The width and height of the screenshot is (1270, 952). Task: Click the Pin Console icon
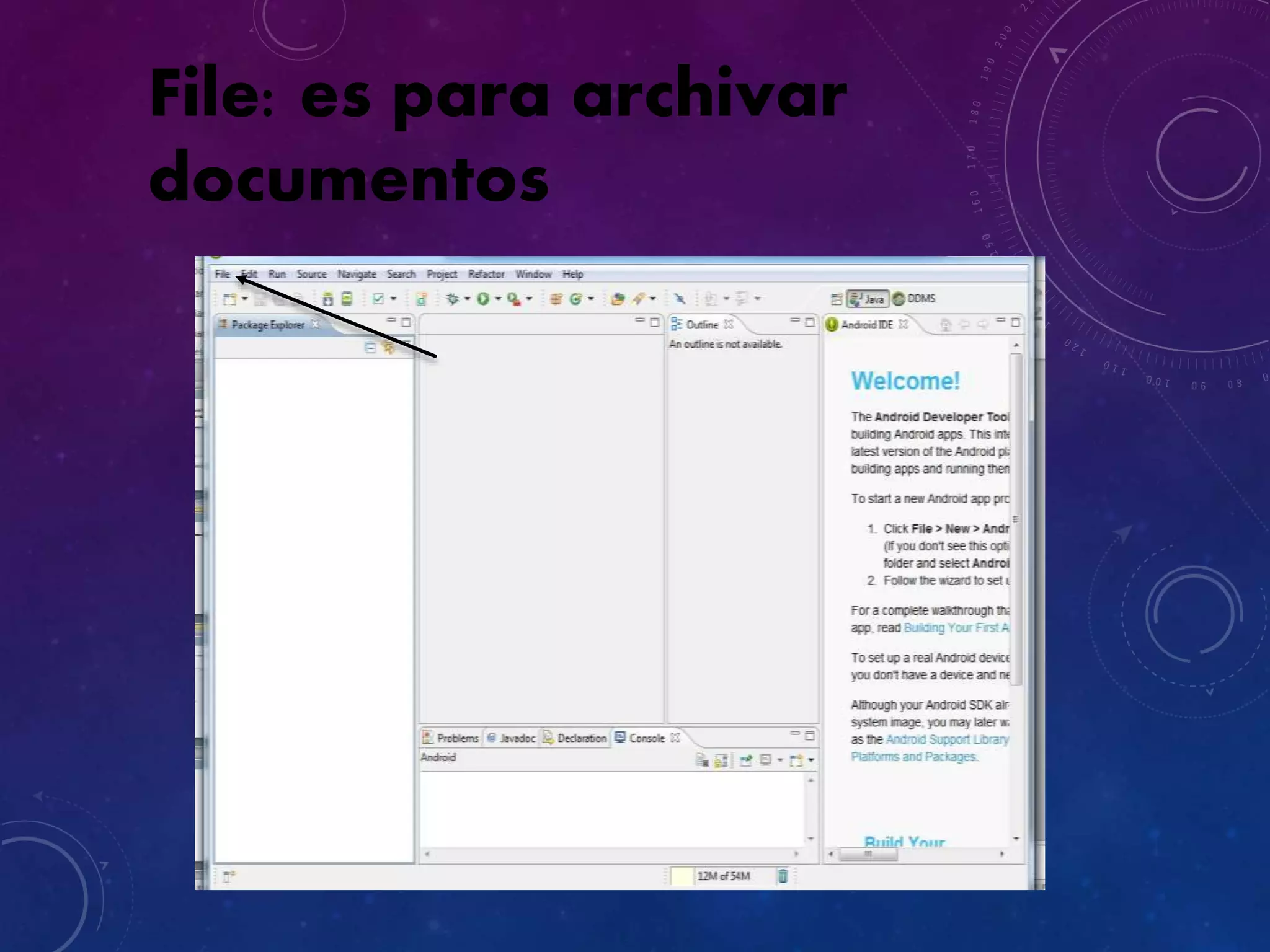coord(746,760)
